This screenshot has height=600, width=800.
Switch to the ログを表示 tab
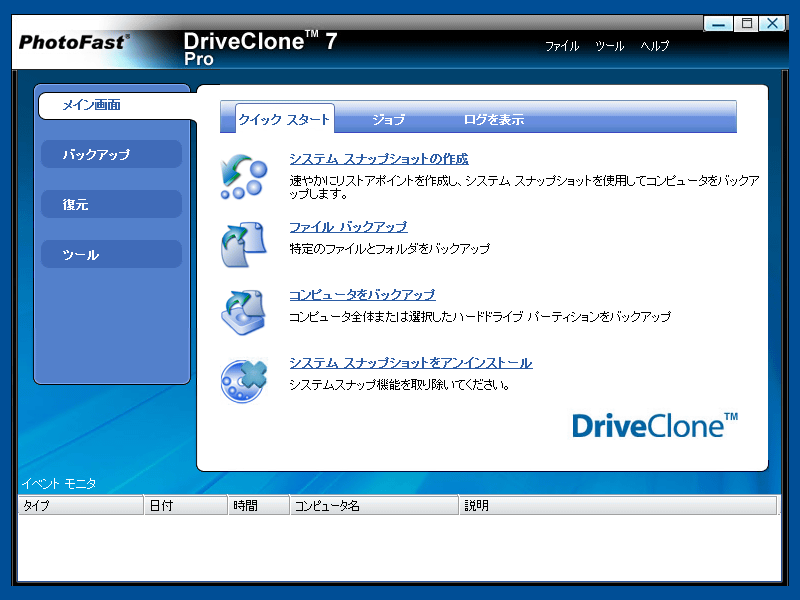pos(493,120)
